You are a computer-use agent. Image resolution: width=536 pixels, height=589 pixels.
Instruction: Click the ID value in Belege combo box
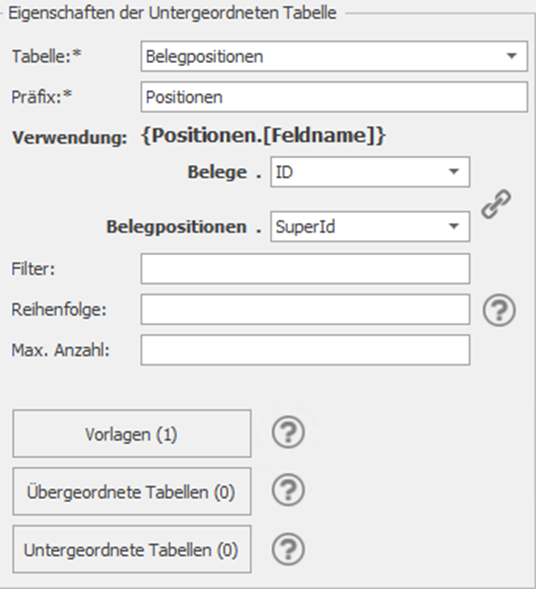[284, 172]
